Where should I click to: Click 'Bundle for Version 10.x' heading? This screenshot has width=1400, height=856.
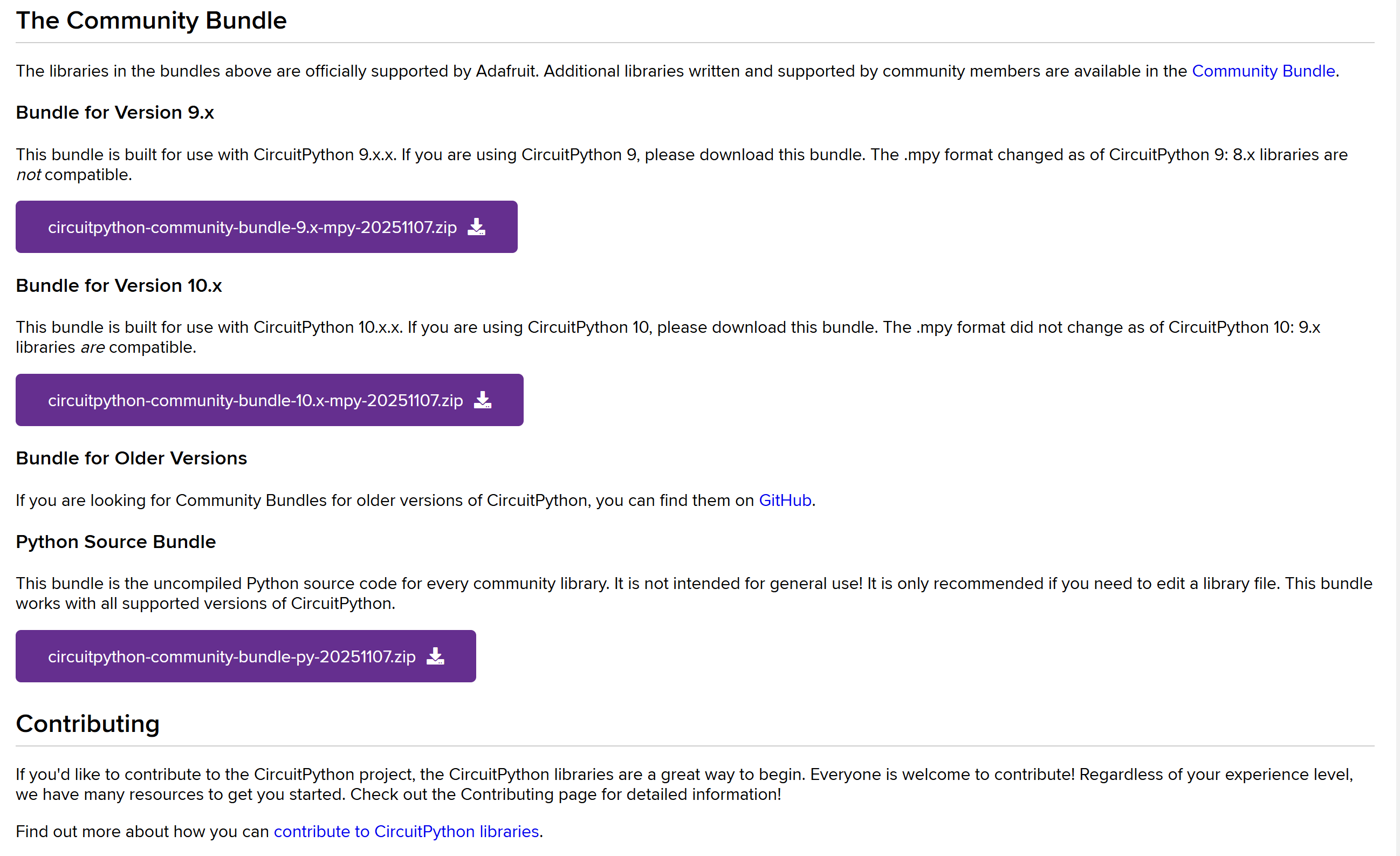119,285
